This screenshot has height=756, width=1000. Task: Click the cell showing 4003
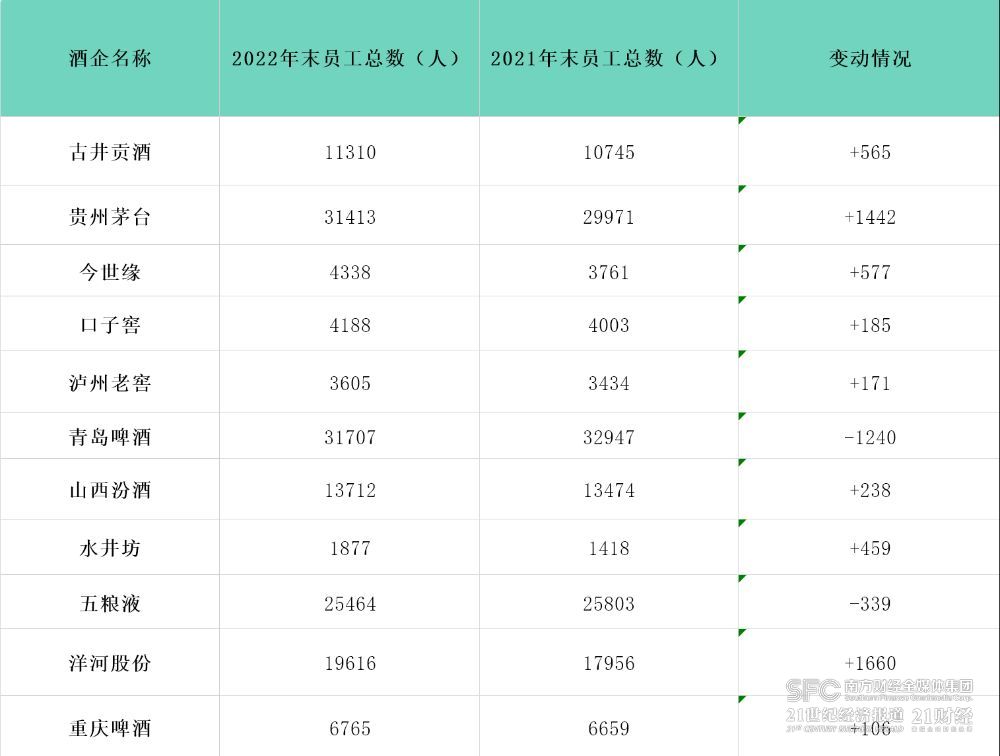(609, 325)
